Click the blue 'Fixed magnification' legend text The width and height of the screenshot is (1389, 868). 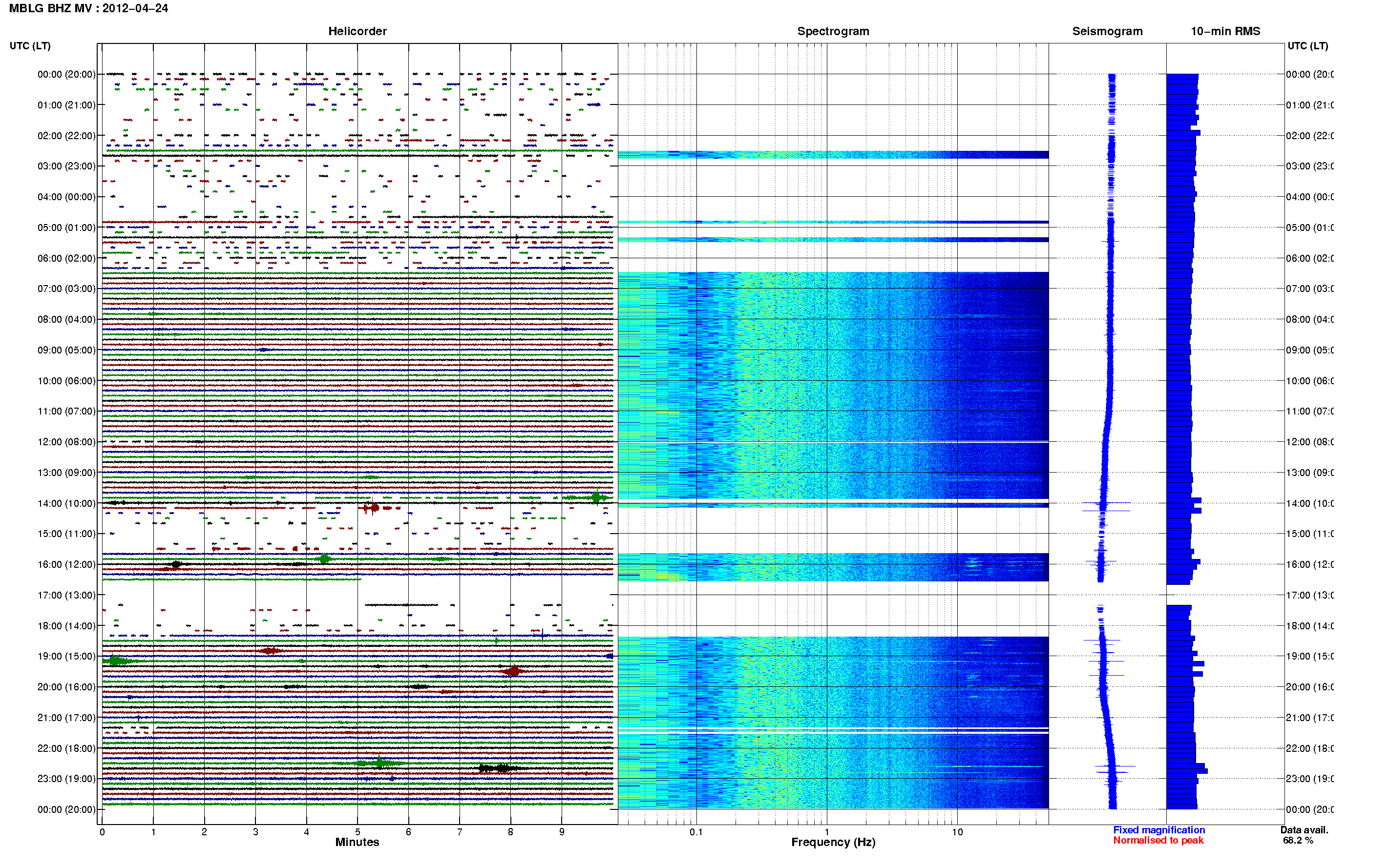[x=1159, y=830]
